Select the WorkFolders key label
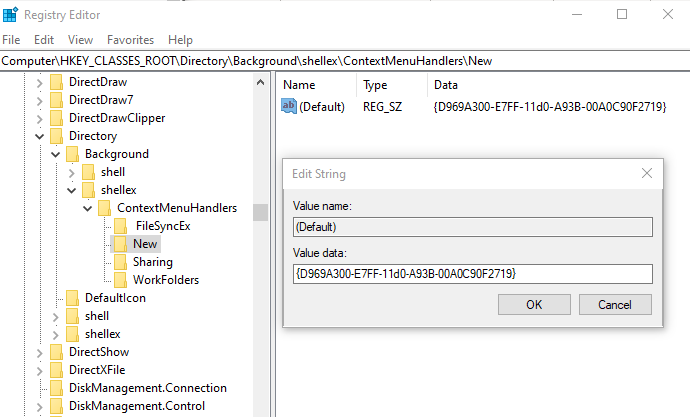 click(x=166, y=280)
